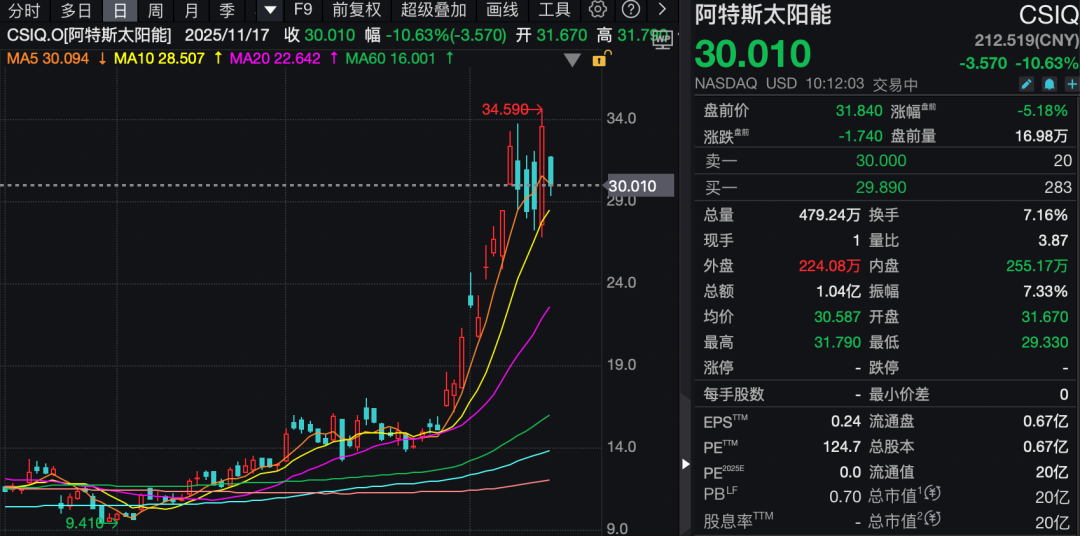Image resolution: width=1080 pixels, height=536 pixels.
Task: Open the chart settings gear icon
Action: coord(598,10)
